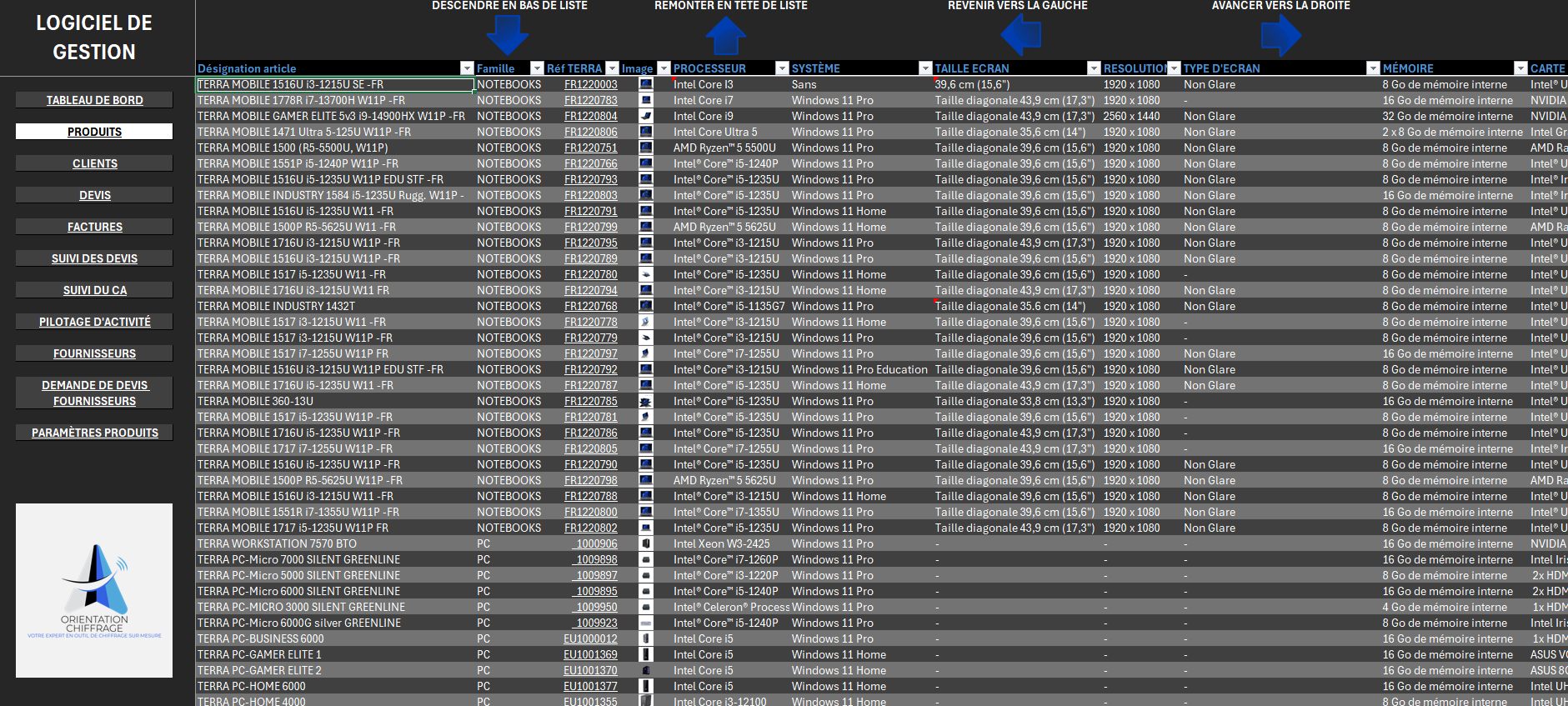Open PILOTAGE D'ACTIVITÉ page
The image size is (1568, 706).
94,322
